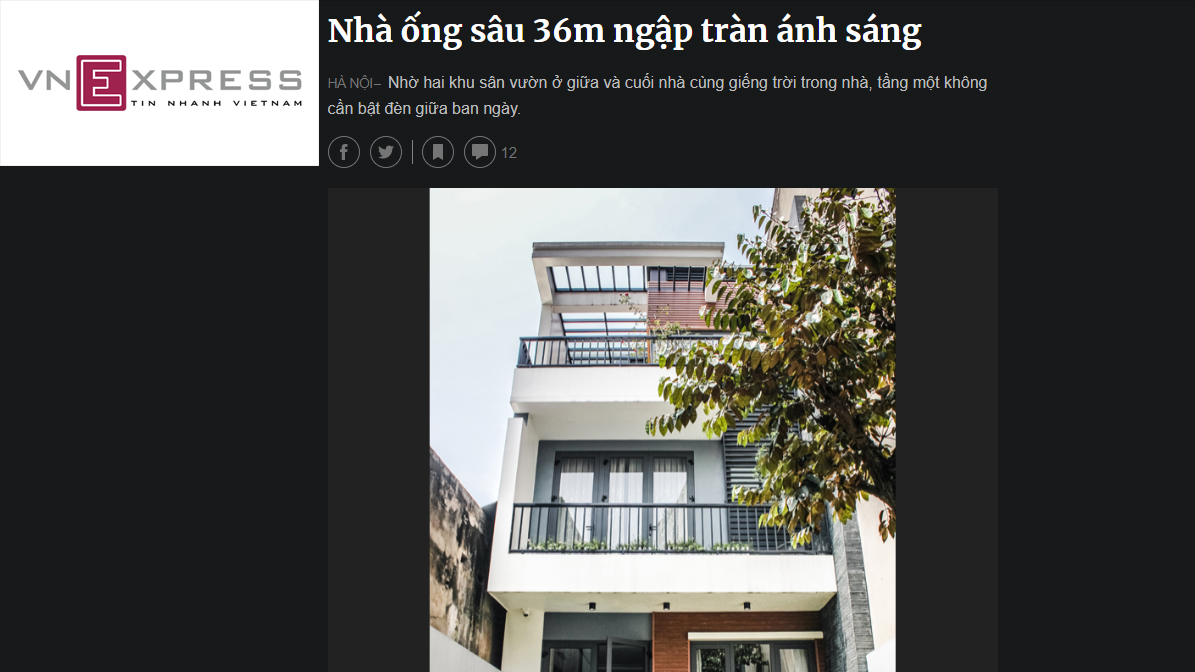Click the 'HÀ NỘI' location label
Screen dimensions: 1195x672
point(351,83)
